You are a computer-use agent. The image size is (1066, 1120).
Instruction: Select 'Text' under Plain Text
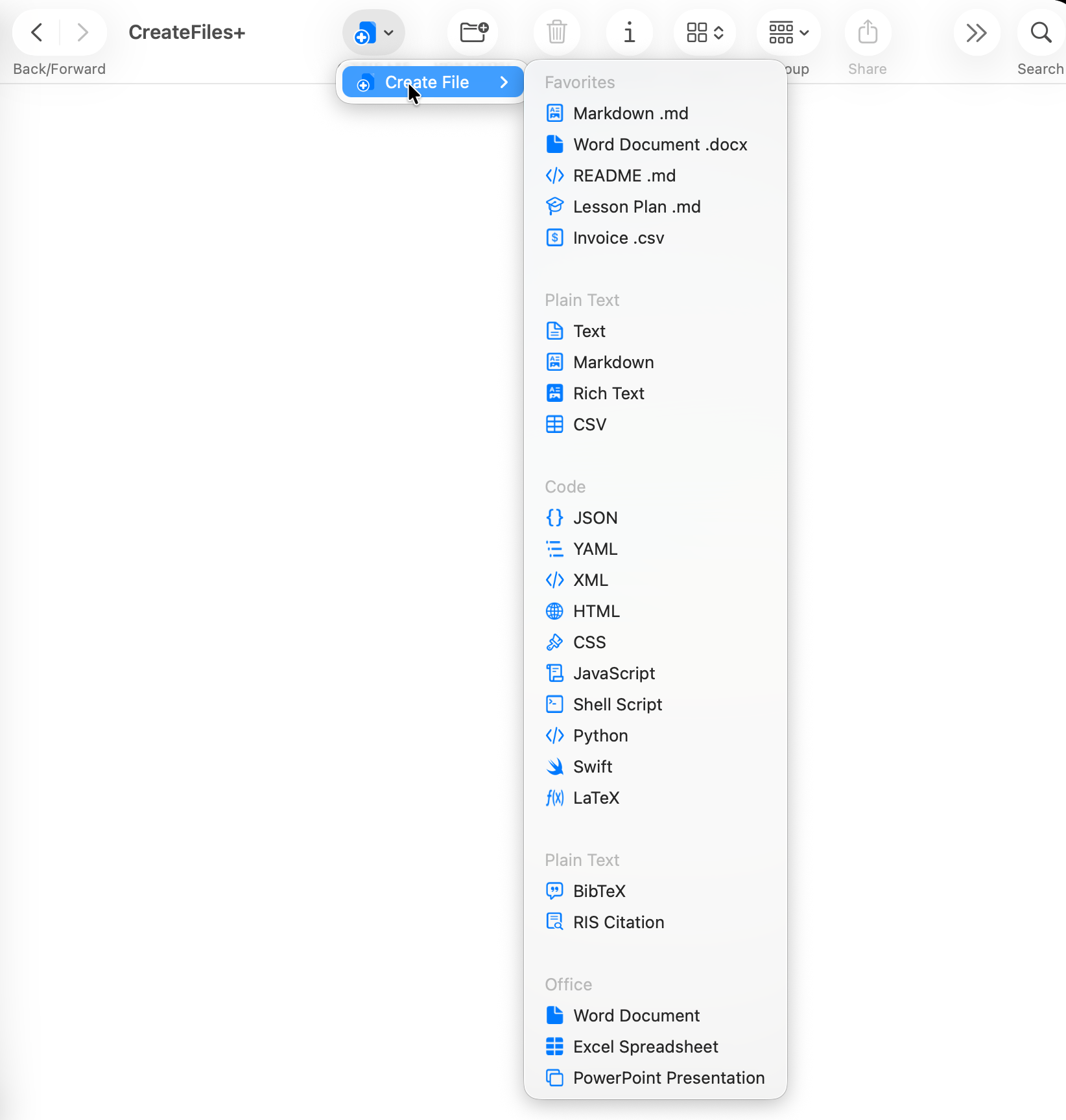(656, 331)
